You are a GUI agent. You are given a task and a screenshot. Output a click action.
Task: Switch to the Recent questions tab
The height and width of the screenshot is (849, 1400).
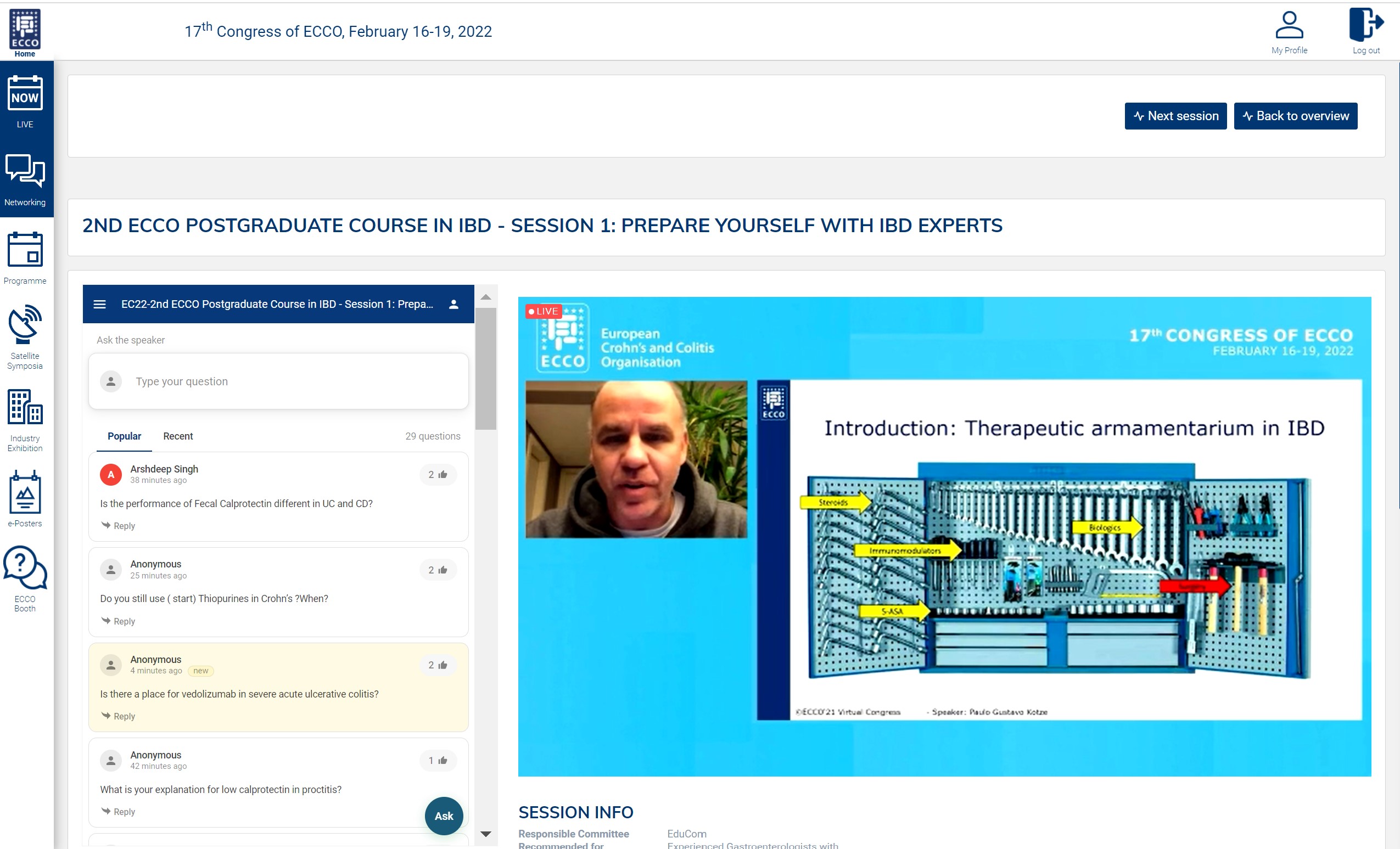[178, 436]
